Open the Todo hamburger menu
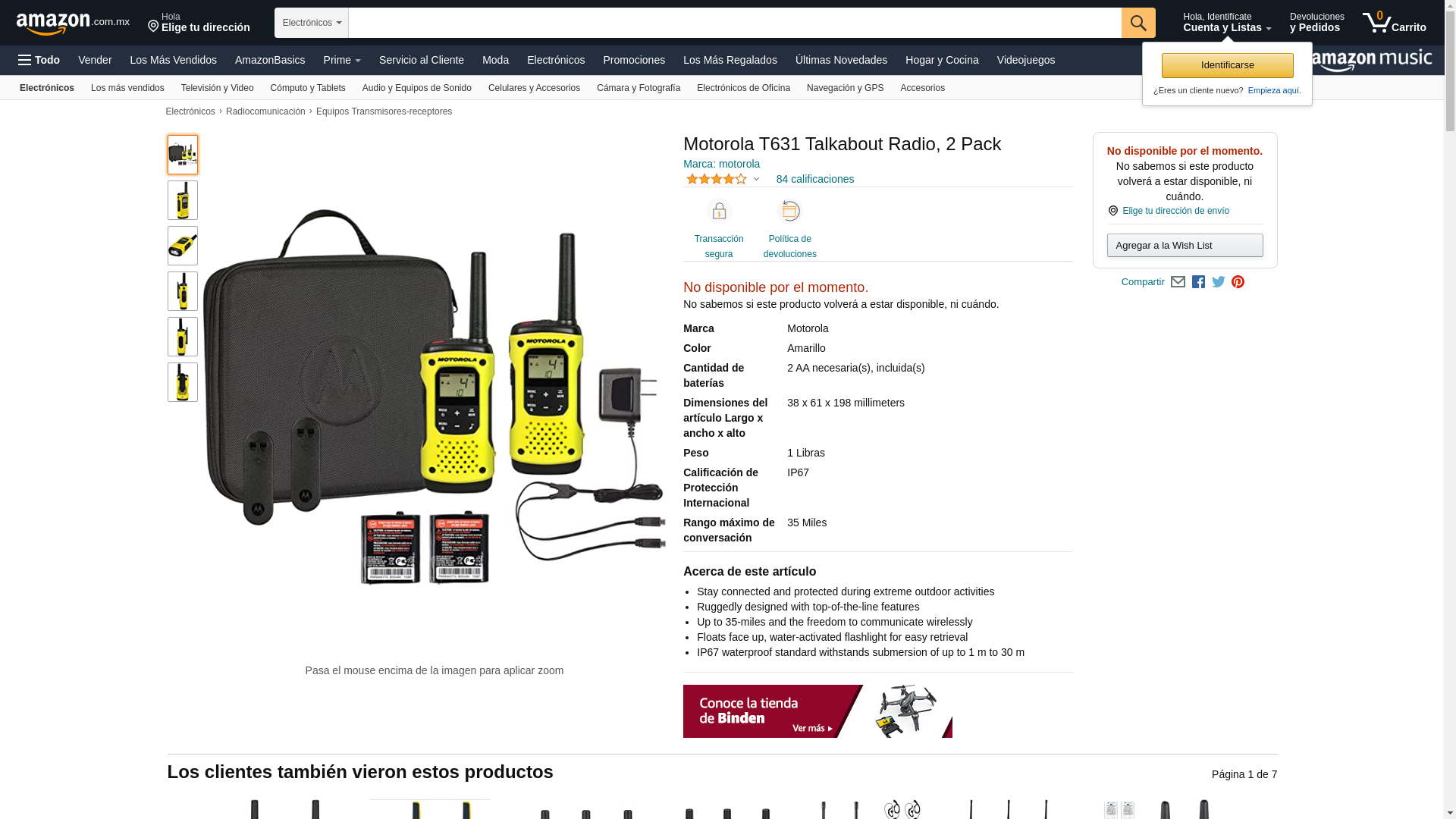 39,60
